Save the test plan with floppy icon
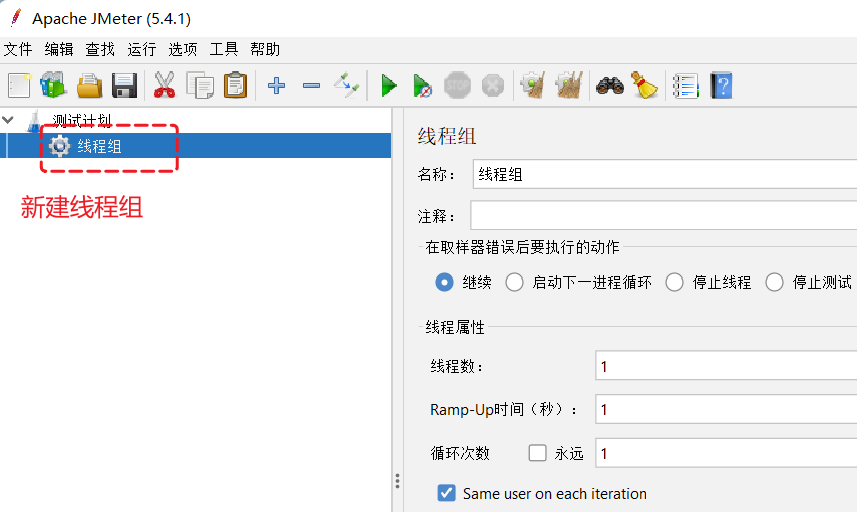Image resolution: width=857 pixels, height=512 pixels. tap(125, 86)
